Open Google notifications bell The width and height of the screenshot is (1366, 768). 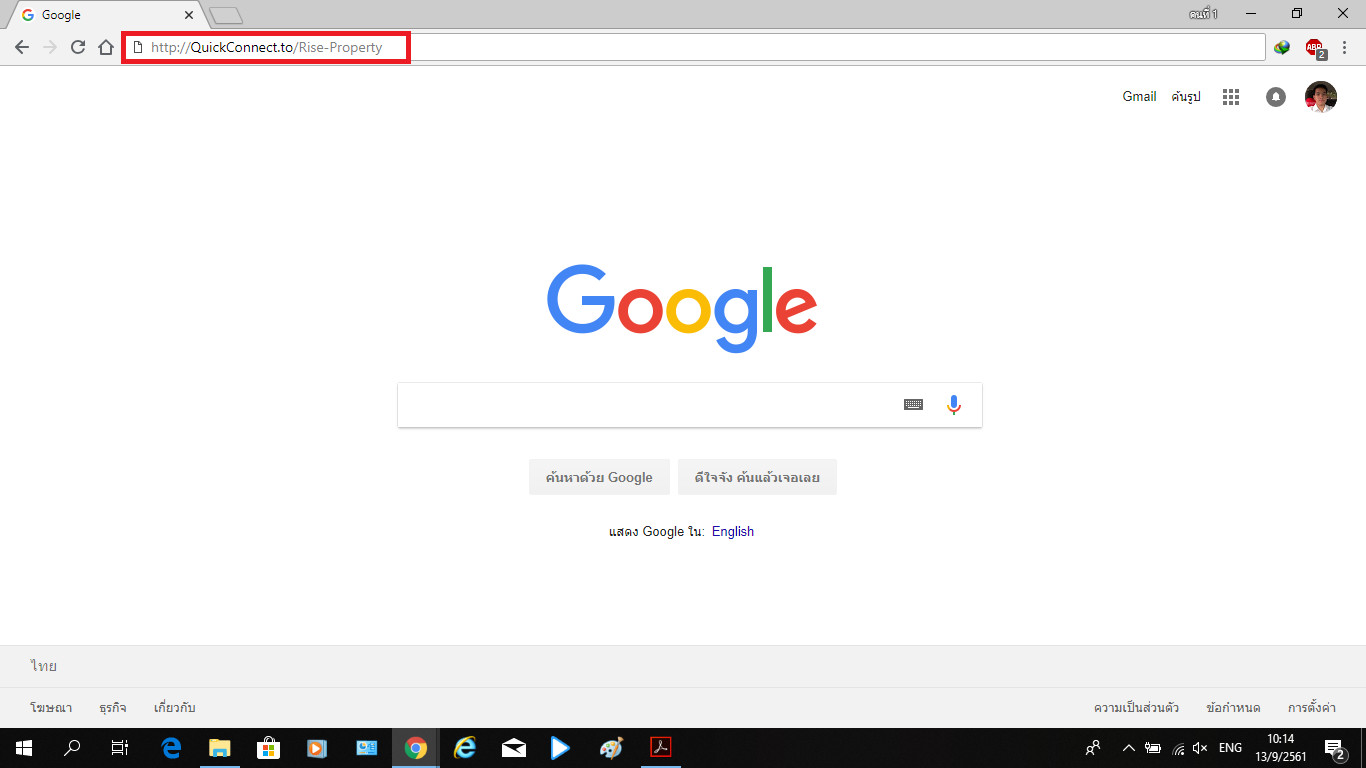(x=1275, y=97)
